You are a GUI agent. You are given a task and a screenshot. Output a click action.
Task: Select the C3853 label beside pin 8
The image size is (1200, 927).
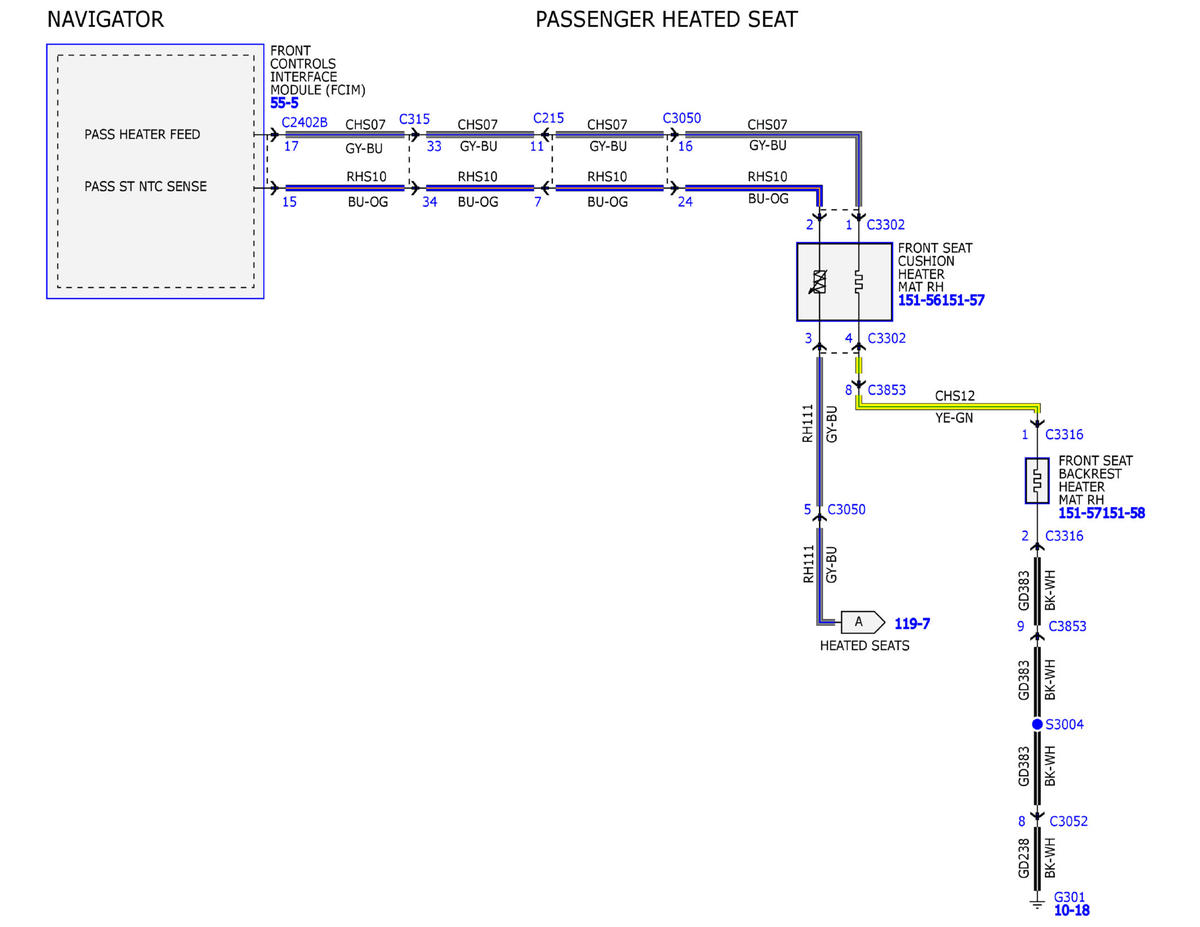coord(887,389)
